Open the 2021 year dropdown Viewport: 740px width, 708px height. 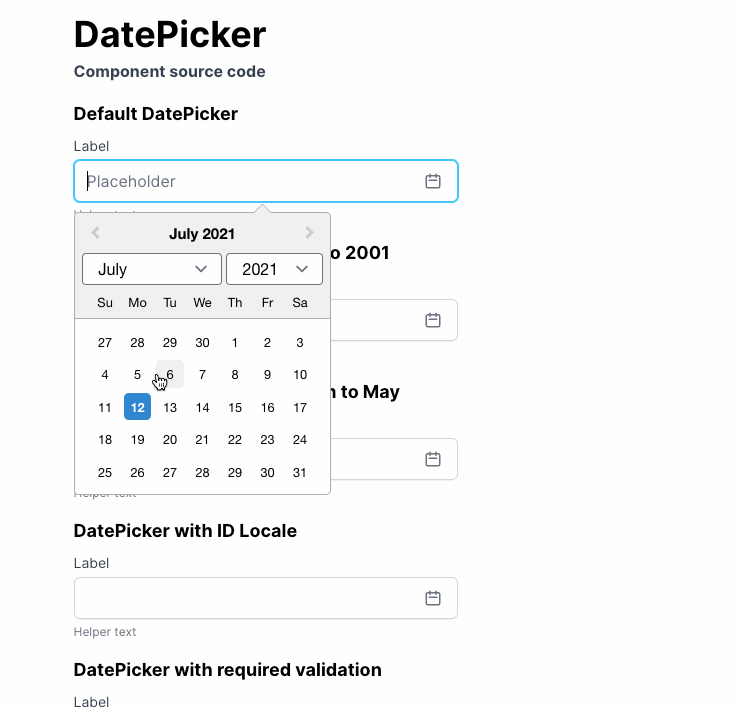tap(274, 269)
